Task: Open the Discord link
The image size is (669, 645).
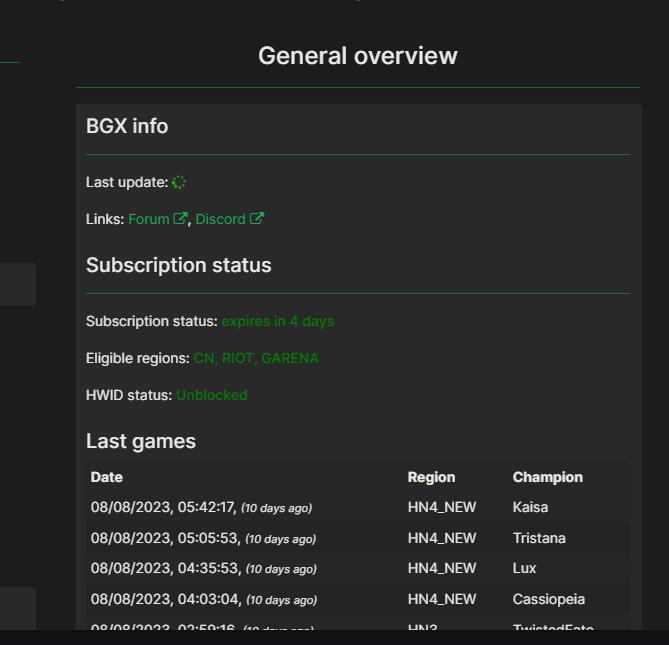Action: pos(220,219)
